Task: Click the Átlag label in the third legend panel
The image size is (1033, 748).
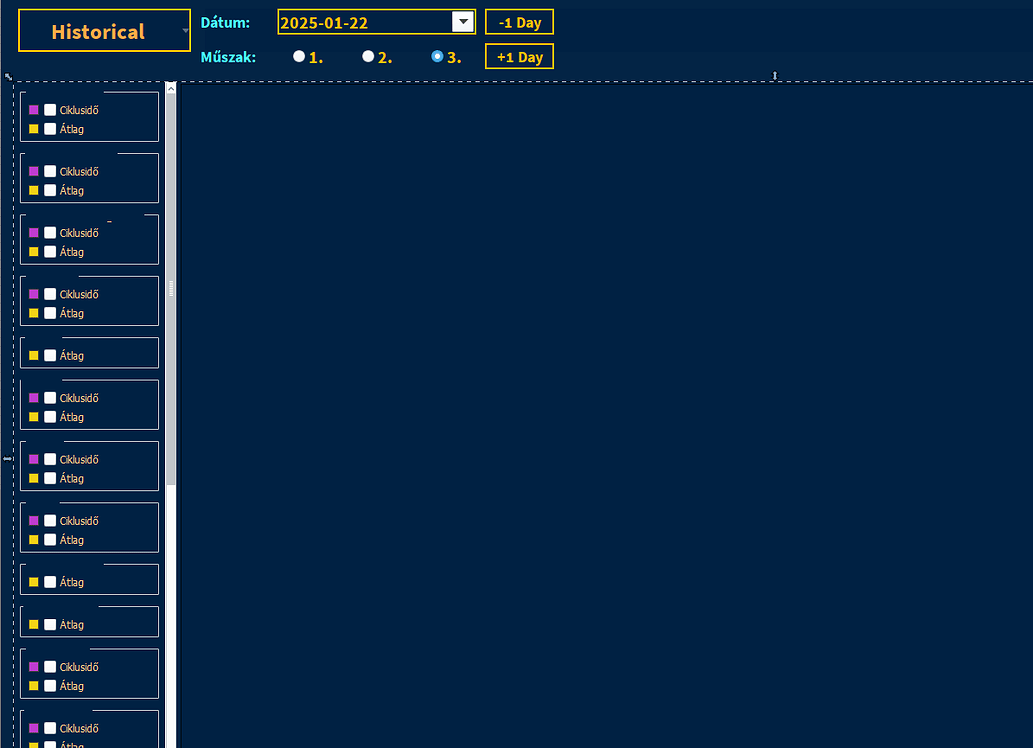Action: point(70,252)
